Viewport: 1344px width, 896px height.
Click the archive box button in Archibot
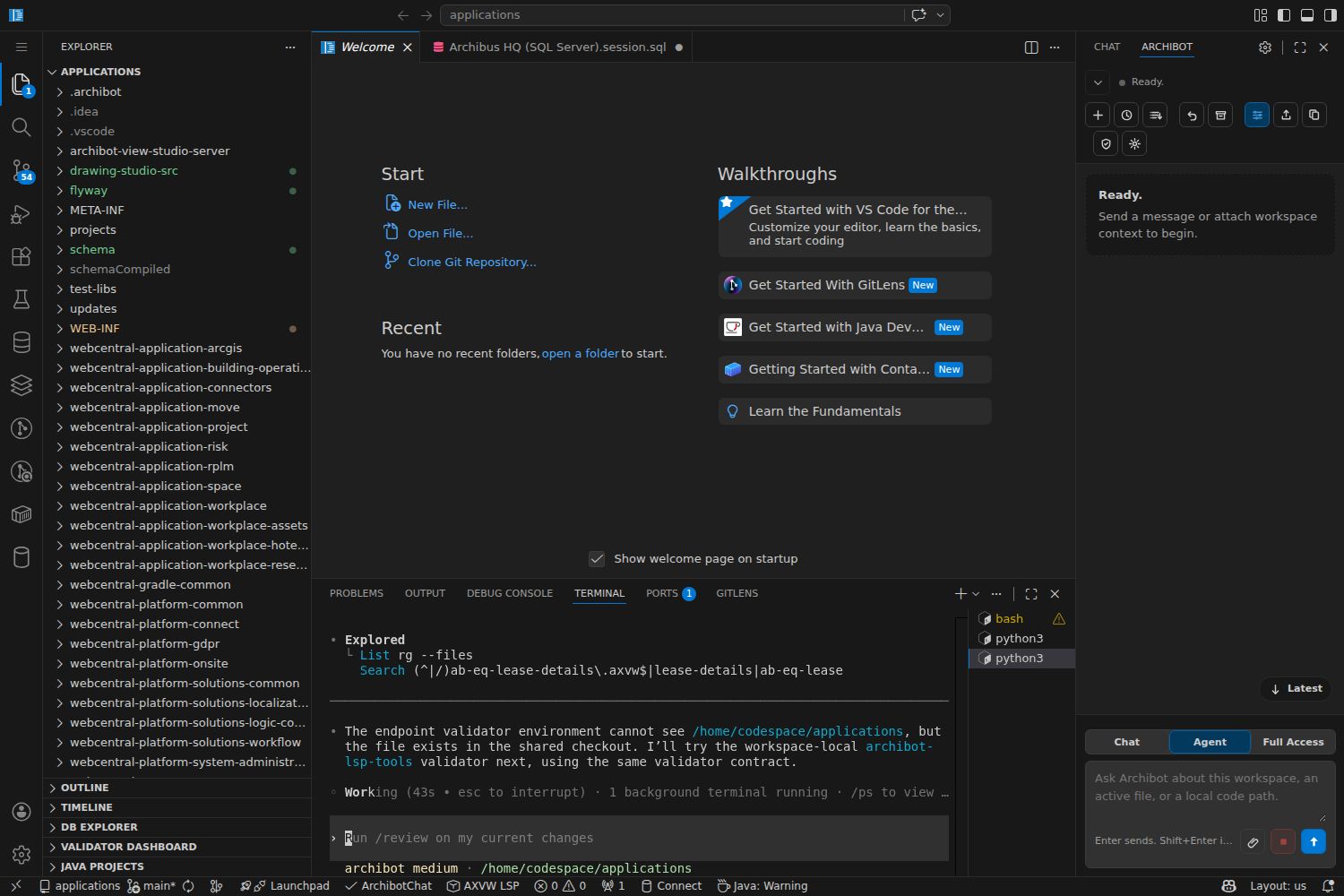[1220, 115]
